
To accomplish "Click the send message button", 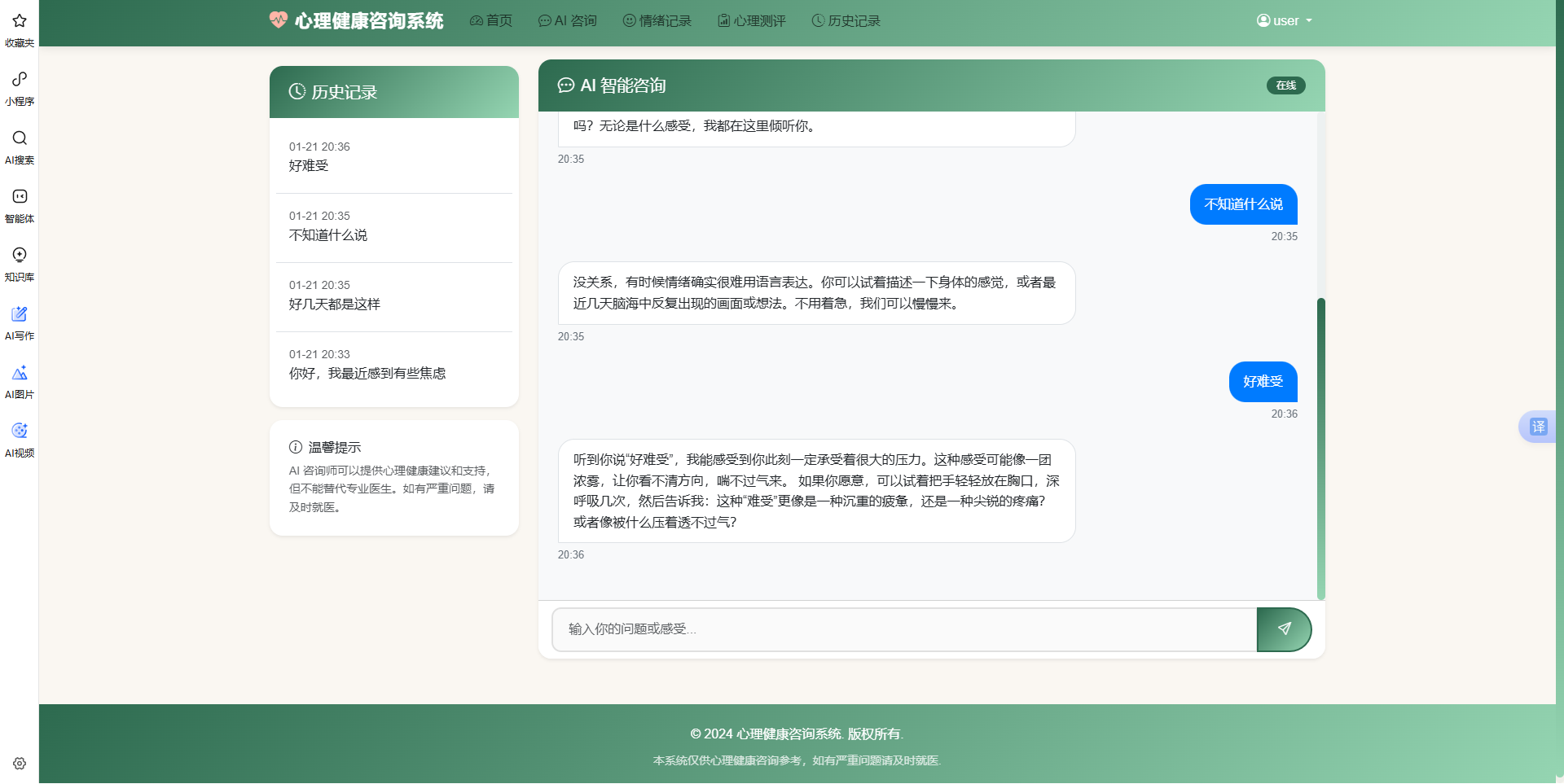I will 1285,629.
